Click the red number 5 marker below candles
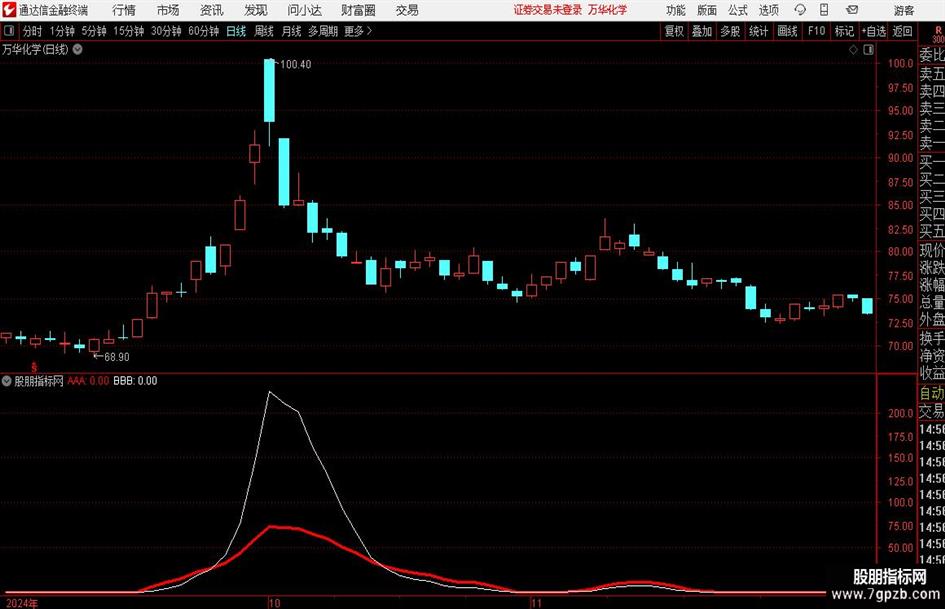 [34, 367]
